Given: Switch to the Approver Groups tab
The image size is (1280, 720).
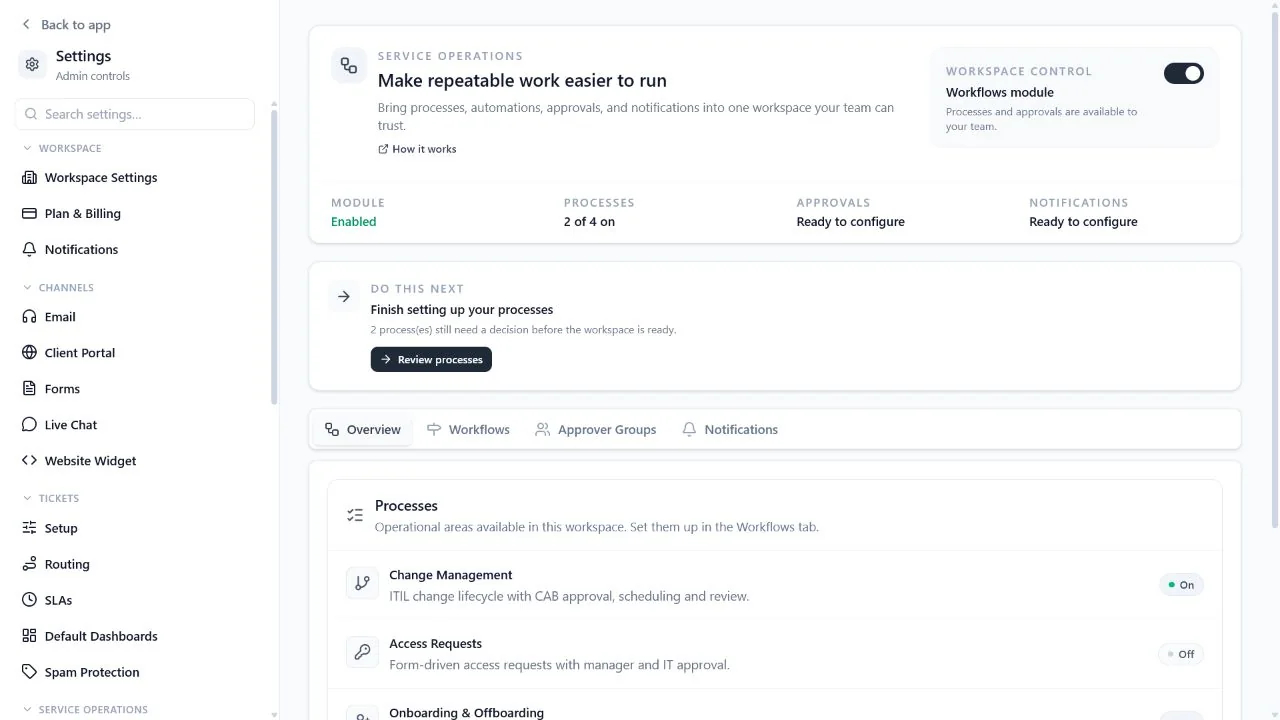Looking at the screenshot, I should click(x=596, y=430).
